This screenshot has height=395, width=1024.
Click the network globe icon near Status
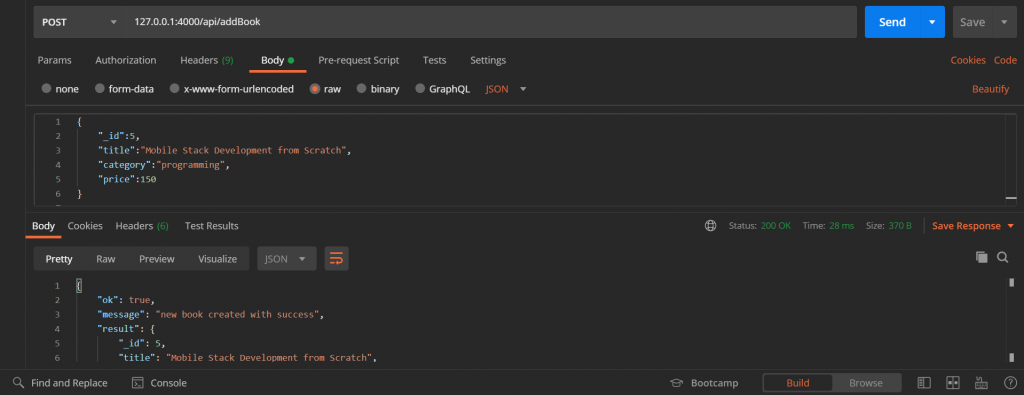(x=711, y=226)
